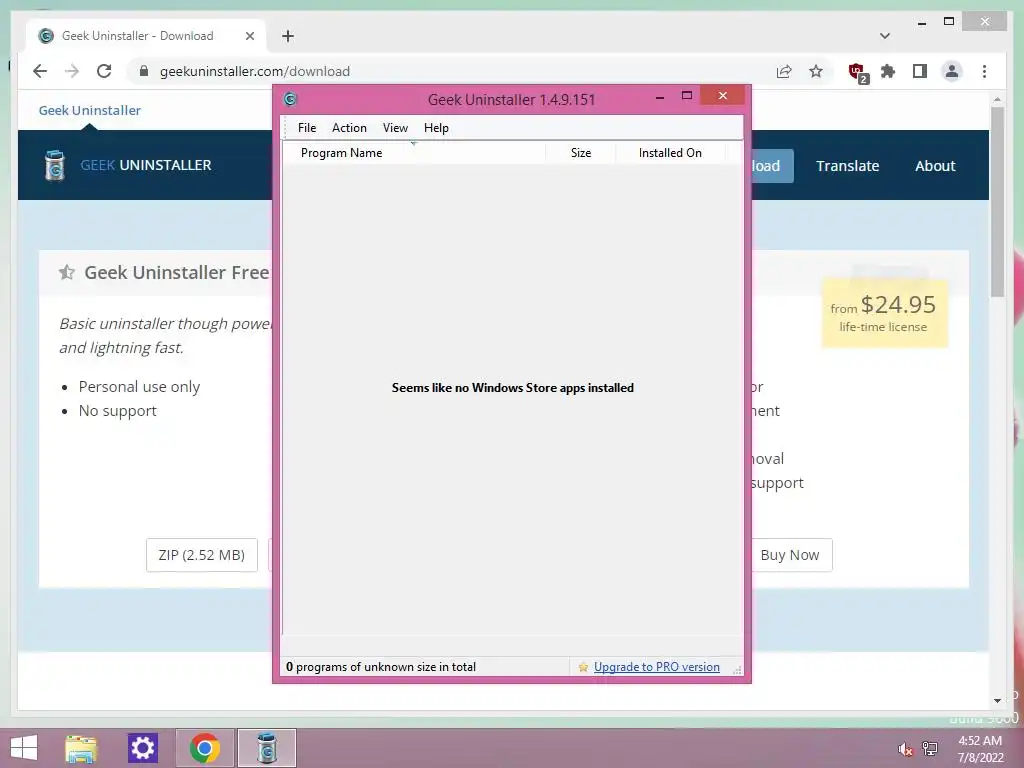Click the Buy Now button
This screenshot has width=1024, height=768.
[790, 555]
